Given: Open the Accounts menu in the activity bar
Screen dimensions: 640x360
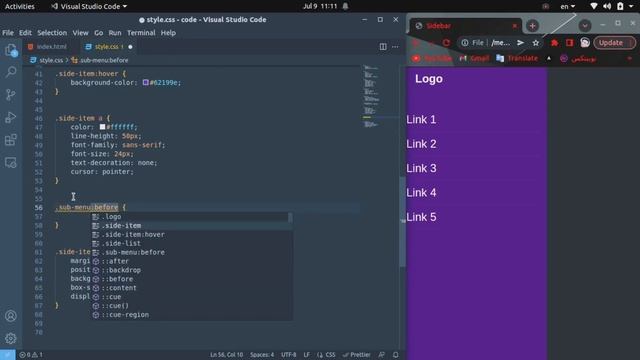Looking at the screenshot, I should click(11, 316).
